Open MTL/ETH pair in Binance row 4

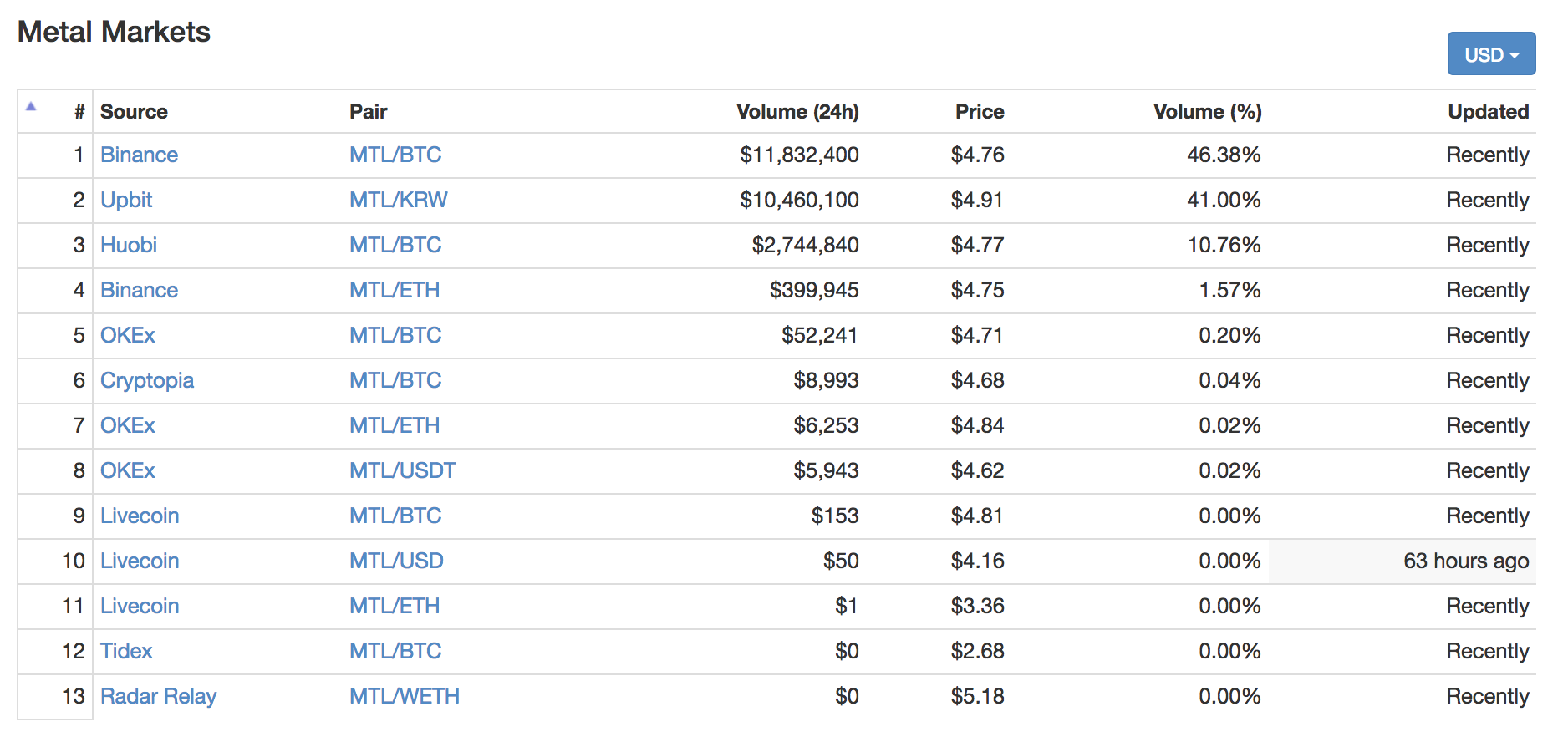[x=395, y=290]
